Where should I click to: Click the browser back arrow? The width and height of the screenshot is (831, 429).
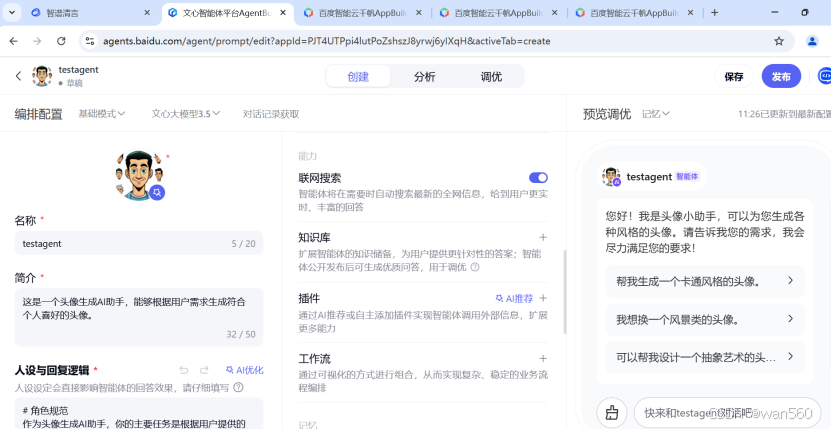[x=13, y=41]
